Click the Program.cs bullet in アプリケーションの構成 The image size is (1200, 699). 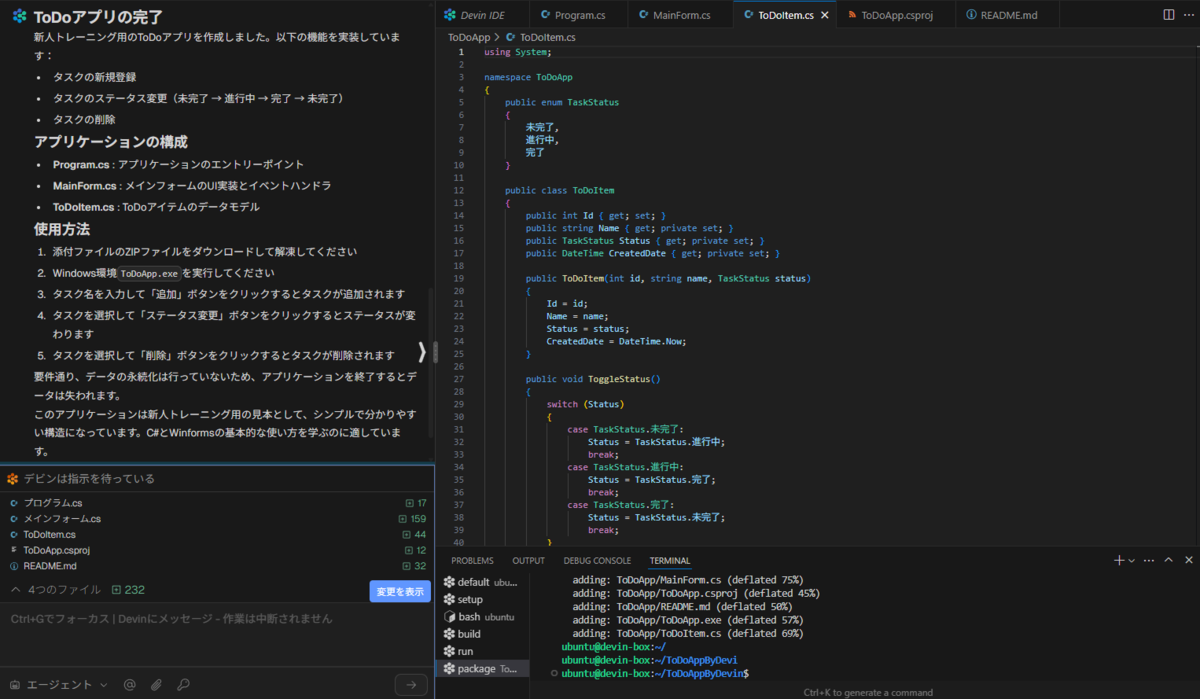(178, 164)
